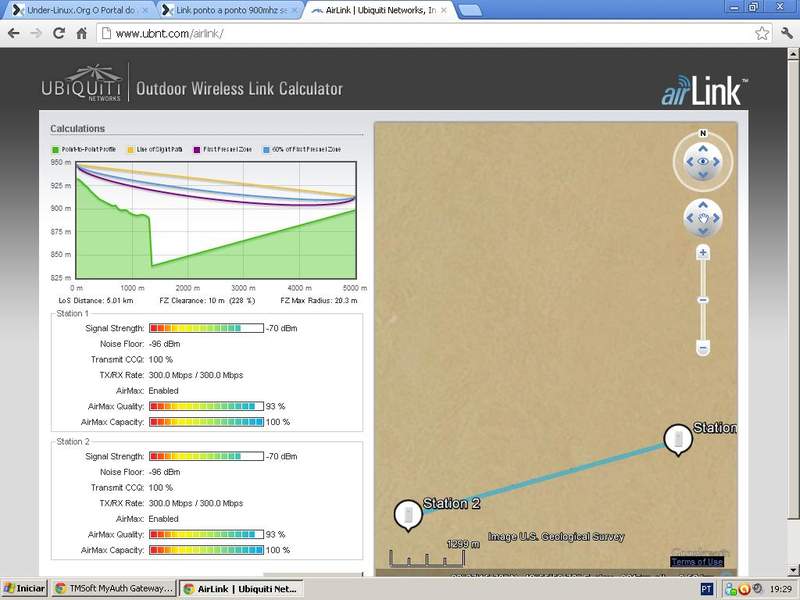The height and width of the screenshot is (600, 800).
Task: Click Line of Sight Path legend swatch
Action: click(x=131, y=149)
